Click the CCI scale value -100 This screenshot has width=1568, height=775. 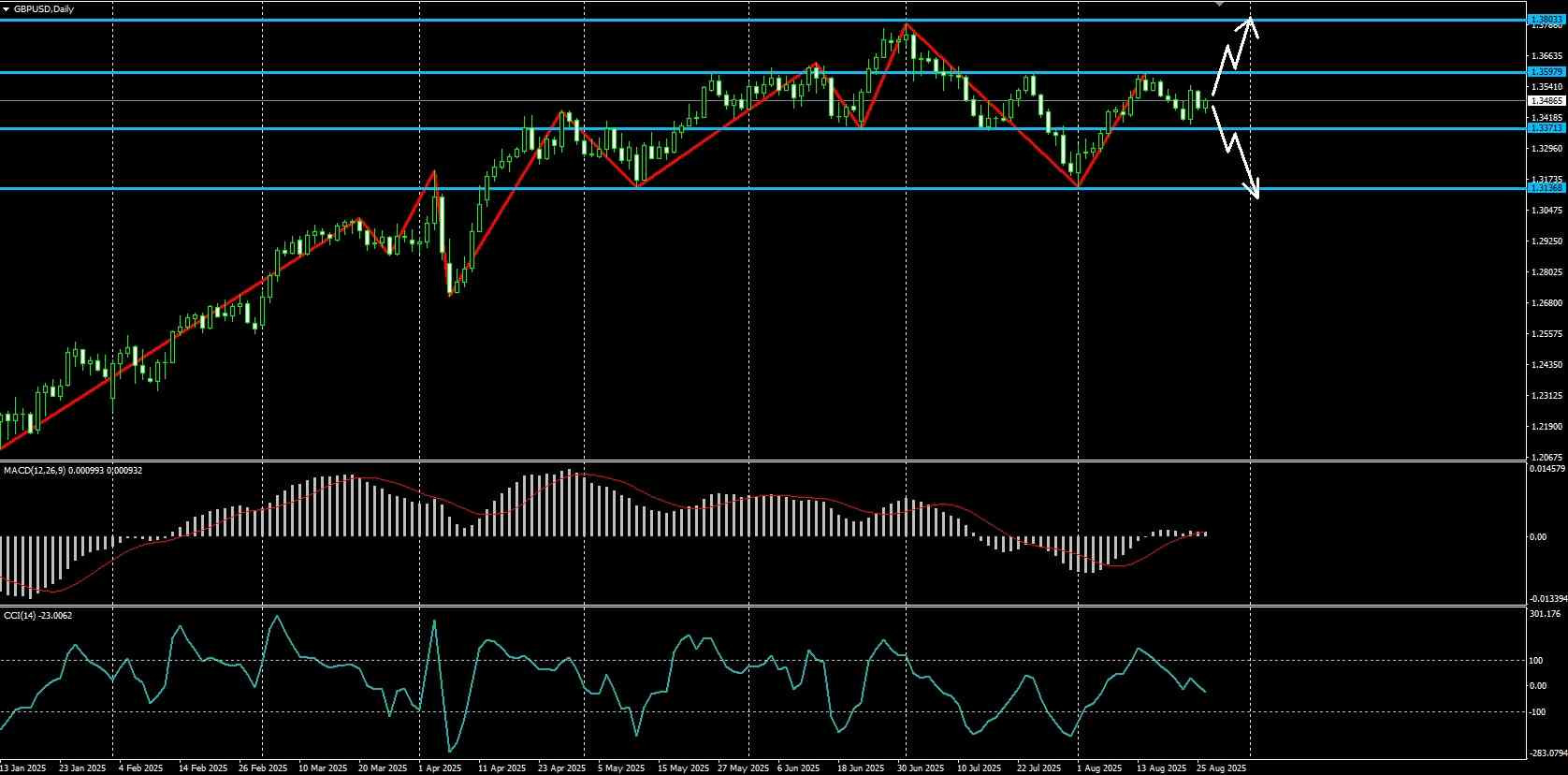(x=1537, y=711)
